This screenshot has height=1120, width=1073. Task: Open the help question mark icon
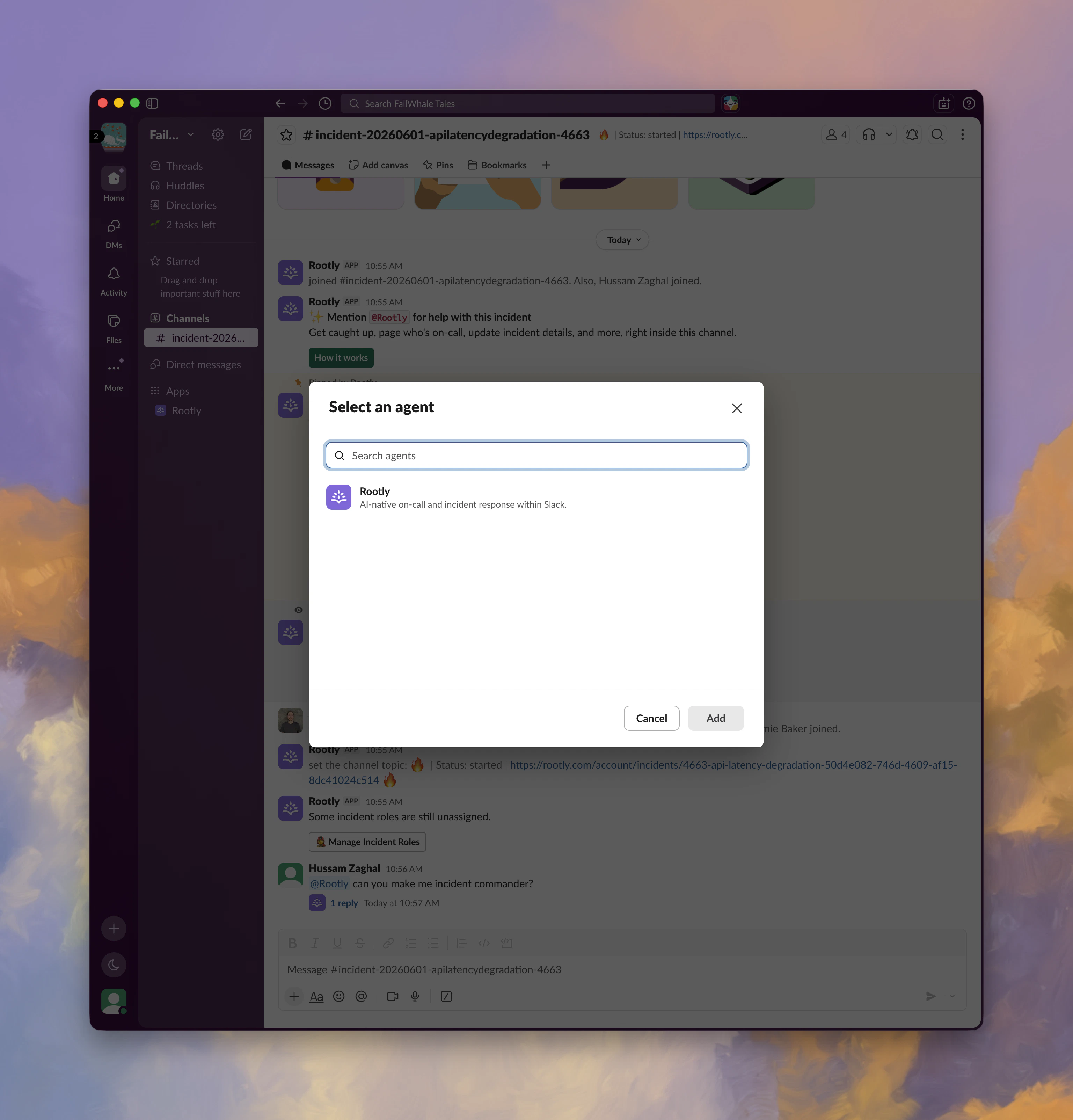(x=969, y=103)
